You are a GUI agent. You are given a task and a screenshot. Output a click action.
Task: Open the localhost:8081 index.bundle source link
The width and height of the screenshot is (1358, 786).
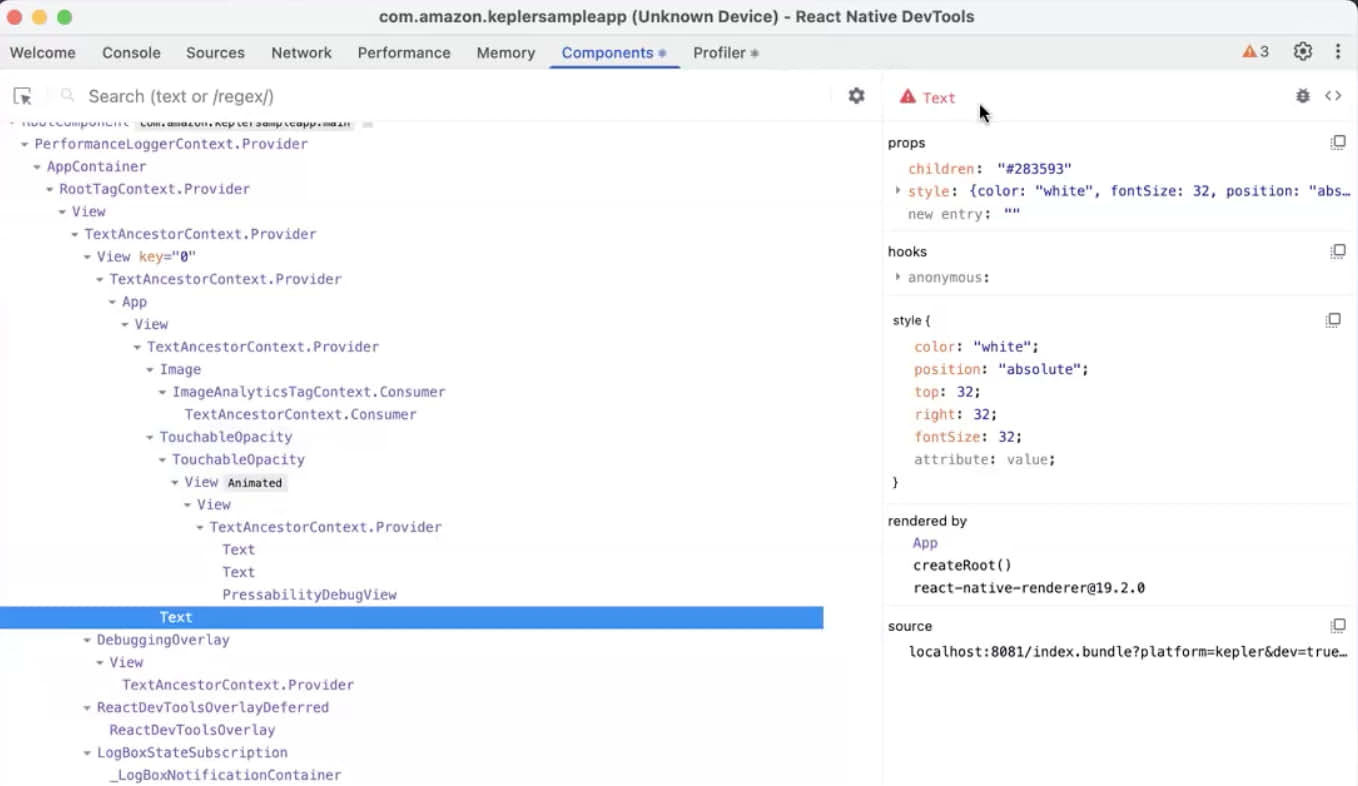point(1128,652)
